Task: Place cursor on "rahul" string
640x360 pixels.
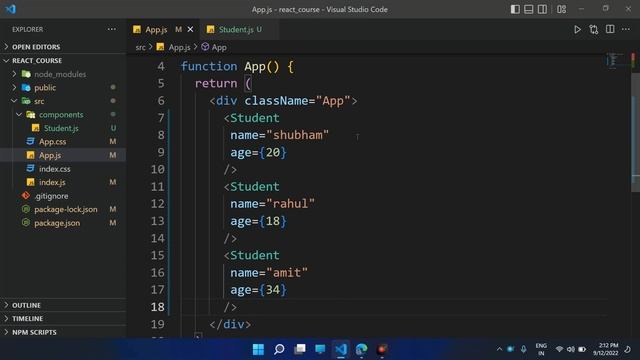Action: coord(290,204)
